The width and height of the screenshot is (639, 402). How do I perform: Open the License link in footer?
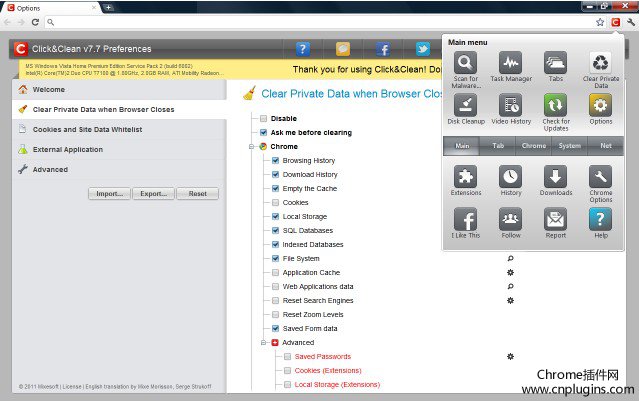click(72, 387)
